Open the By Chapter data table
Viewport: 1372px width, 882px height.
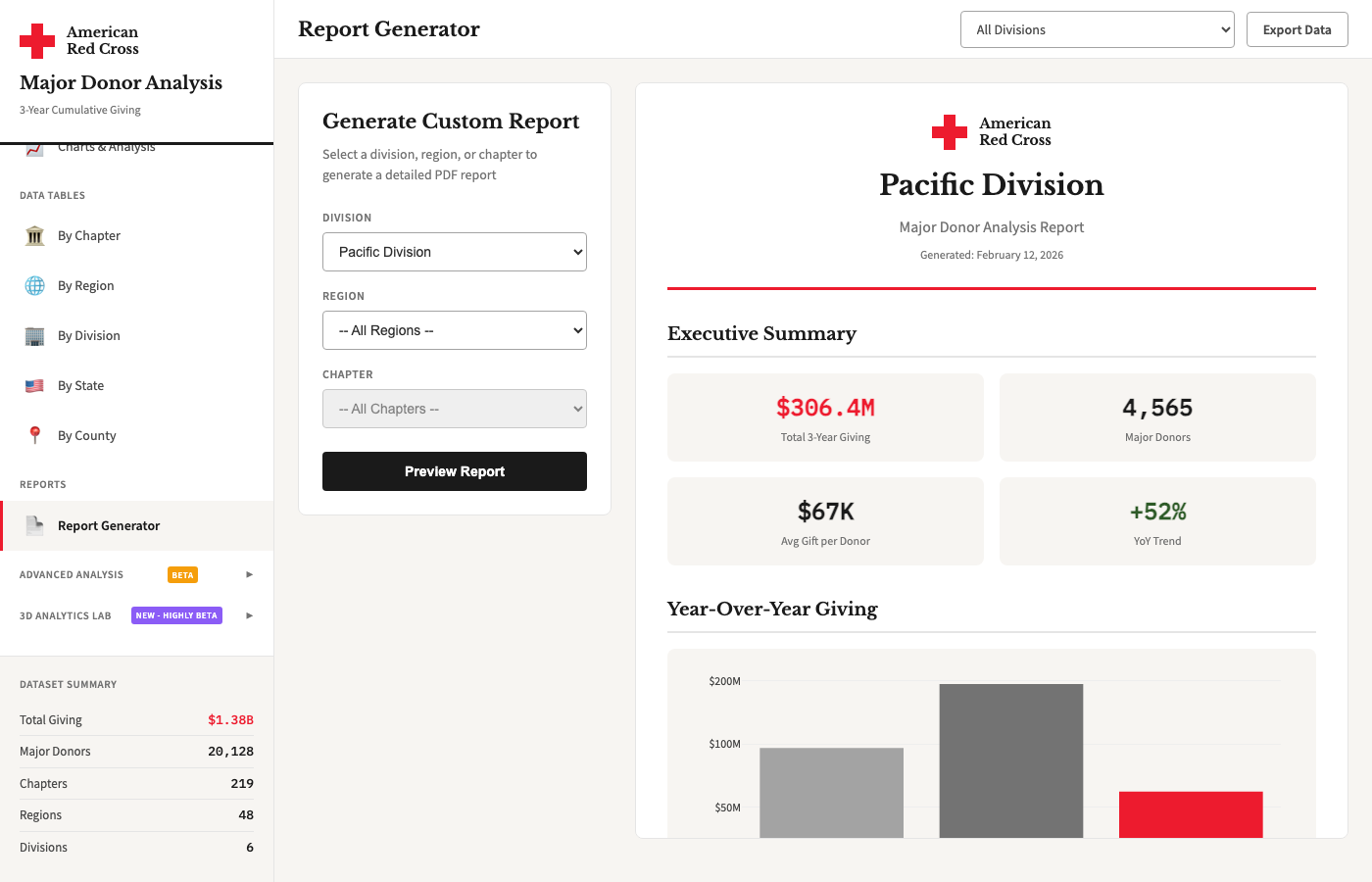pos(136,235)
